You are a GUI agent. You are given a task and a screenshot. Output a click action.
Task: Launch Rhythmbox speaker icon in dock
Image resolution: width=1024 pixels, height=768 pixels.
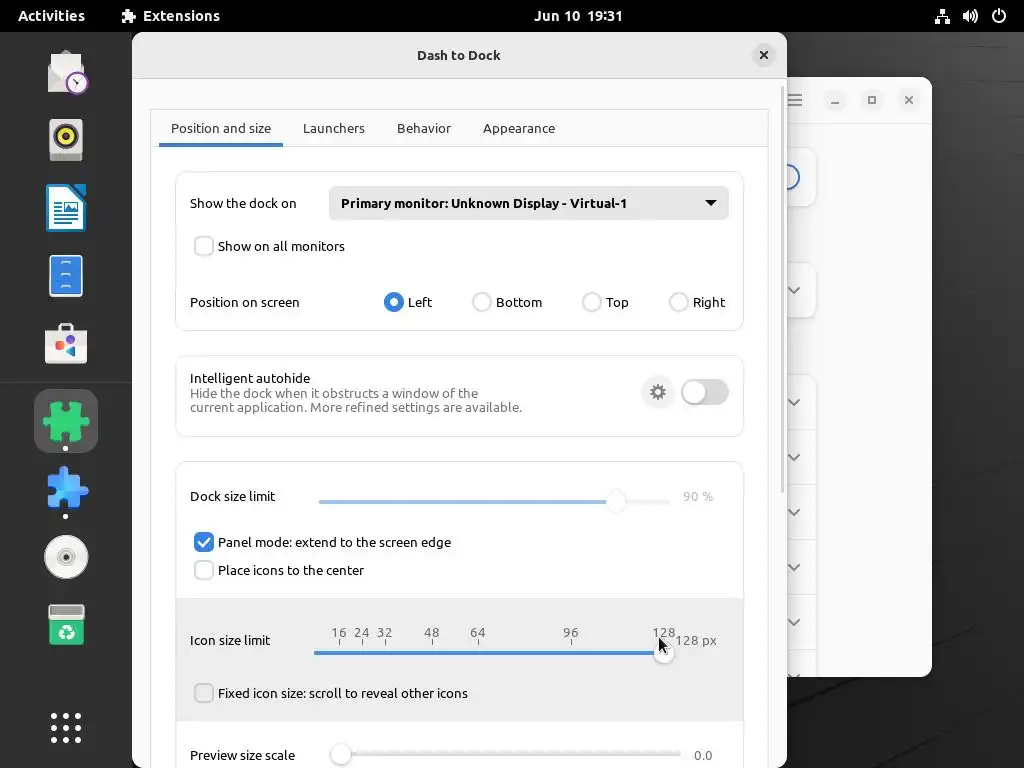pyautogui.click(x=66, y=139)
